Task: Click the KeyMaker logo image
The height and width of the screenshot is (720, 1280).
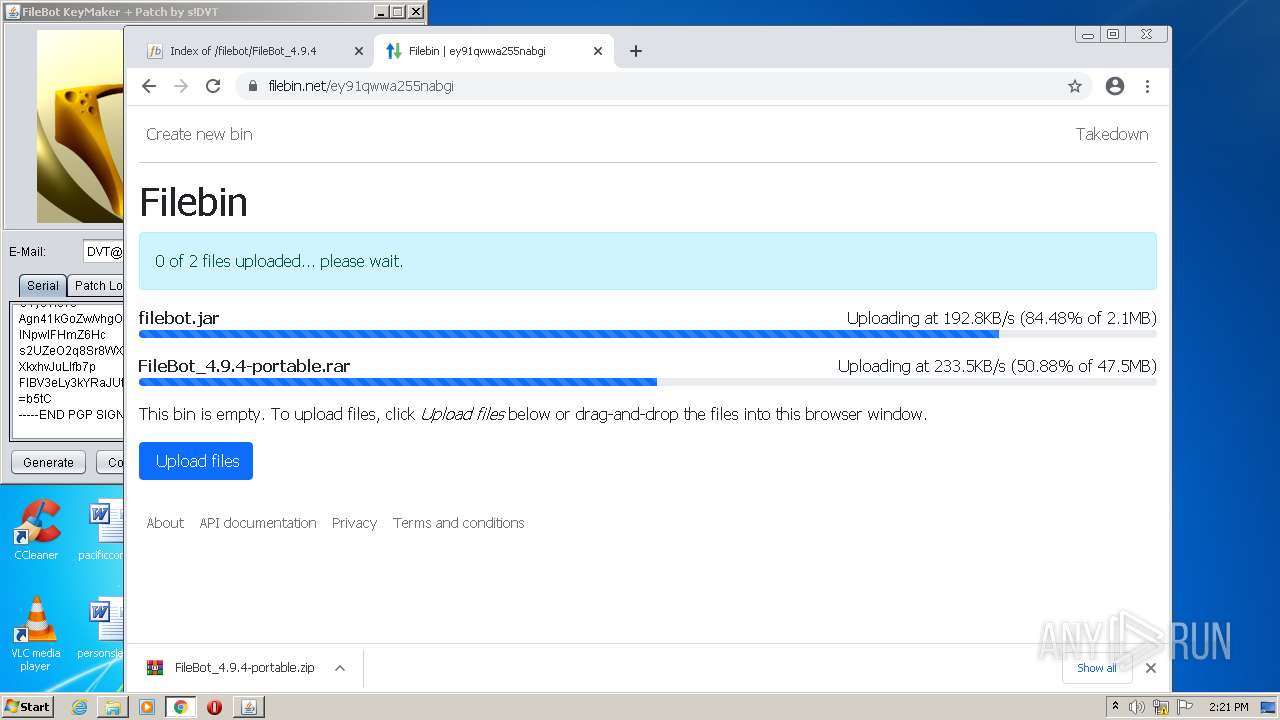Action: click(x=80, y=126)
